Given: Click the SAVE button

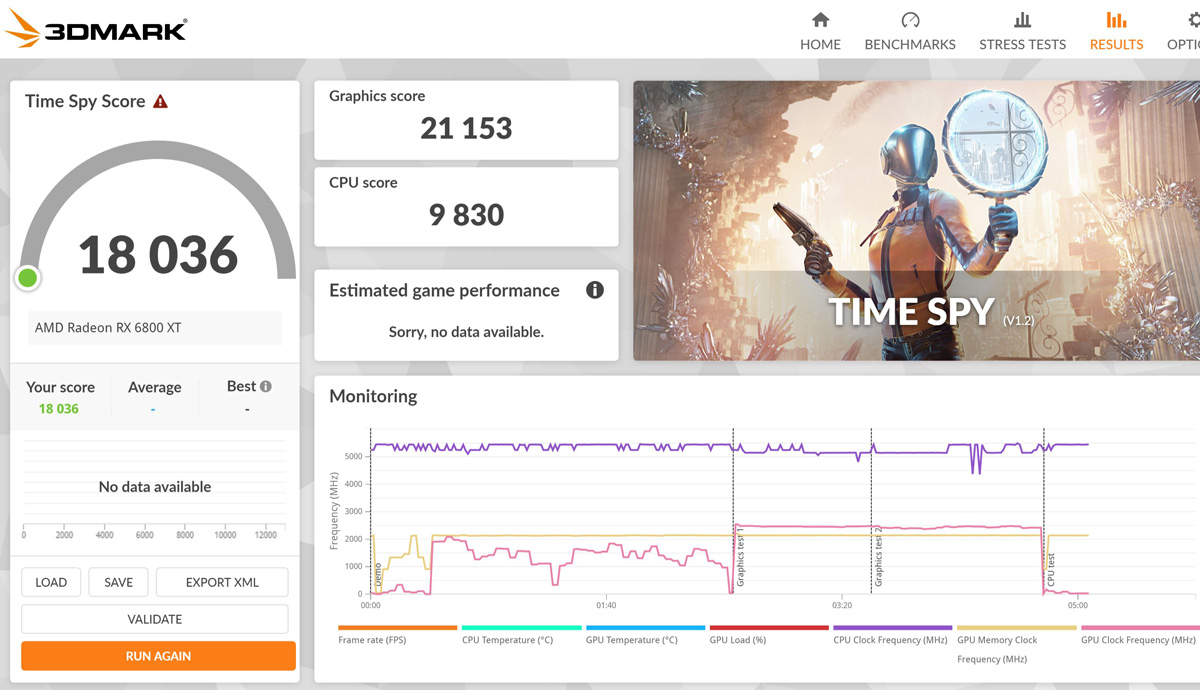Looking at the screenshot, I should 118,582.
